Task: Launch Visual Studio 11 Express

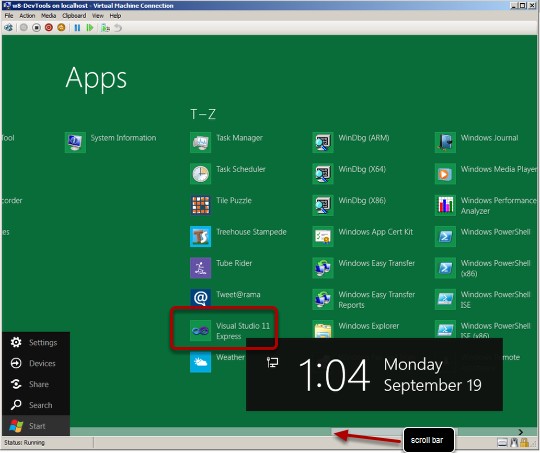Action: pyautogui.click(x=230, y=331)
